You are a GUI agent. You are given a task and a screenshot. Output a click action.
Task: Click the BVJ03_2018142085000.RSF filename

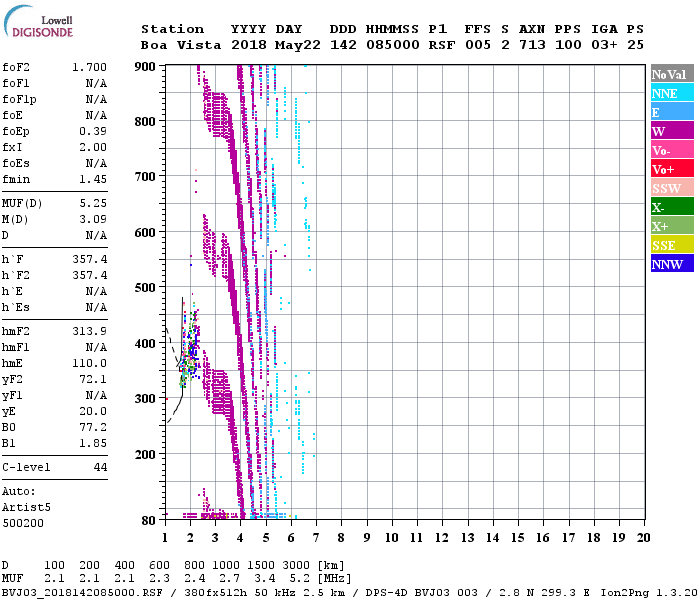[x=82, y=593]
